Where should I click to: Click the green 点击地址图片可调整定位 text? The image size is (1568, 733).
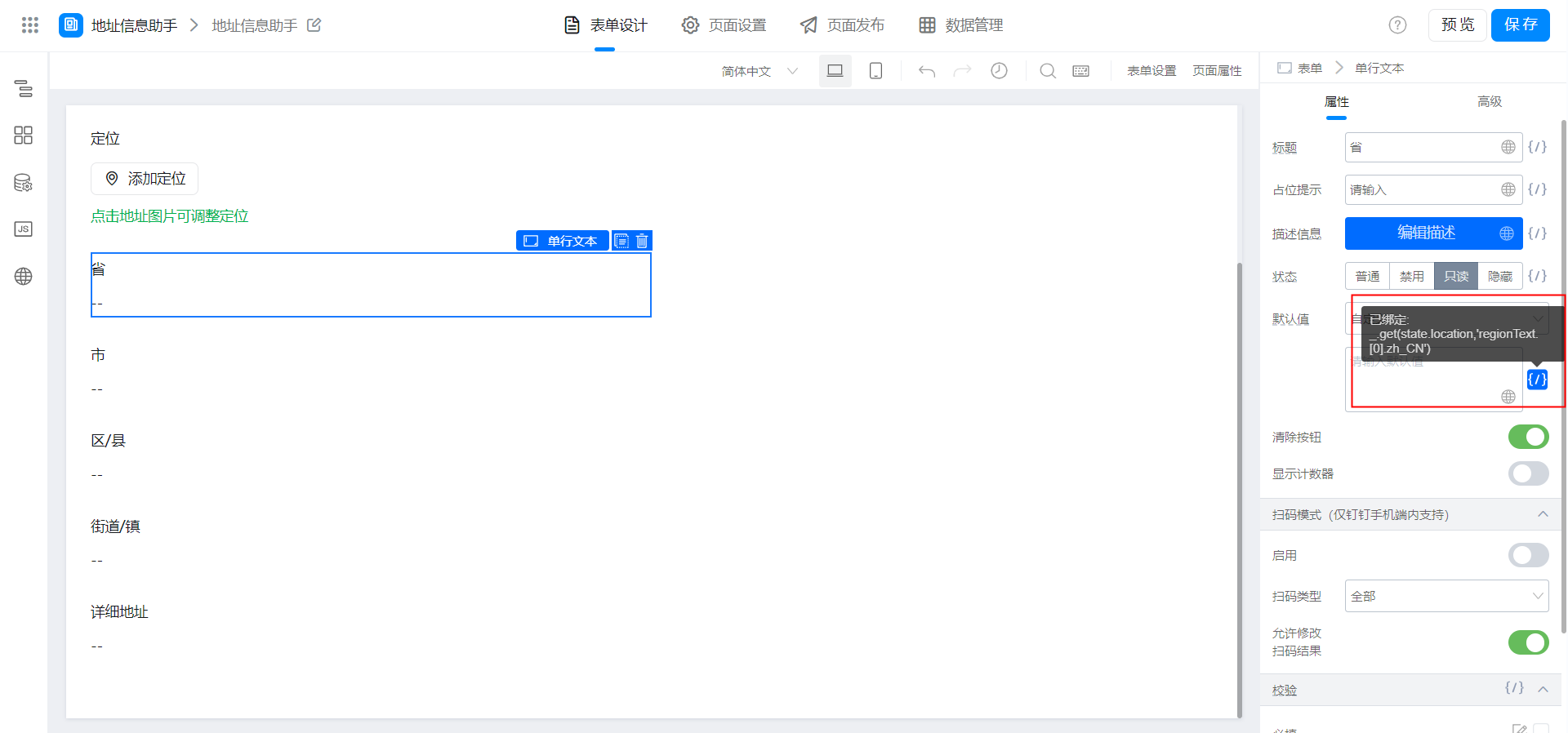click(x=170, y=216)
